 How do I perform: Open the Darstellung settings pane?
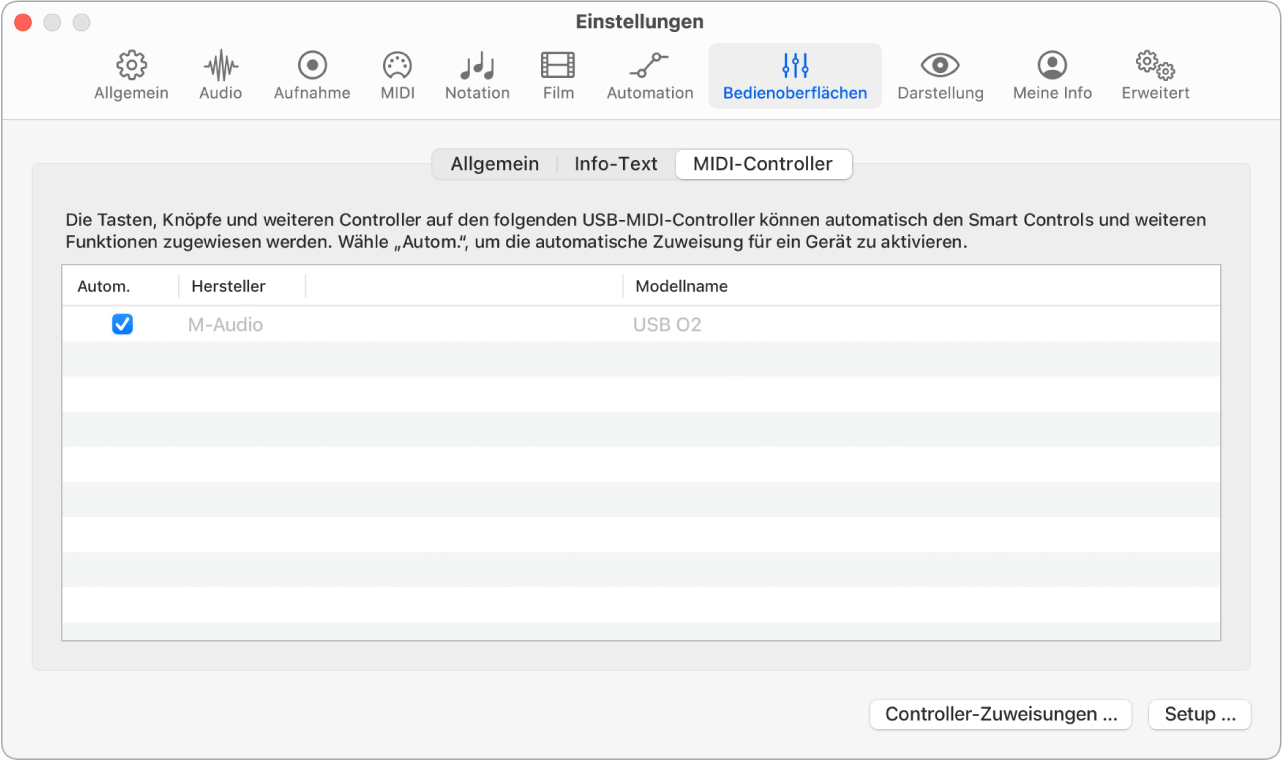940,76
